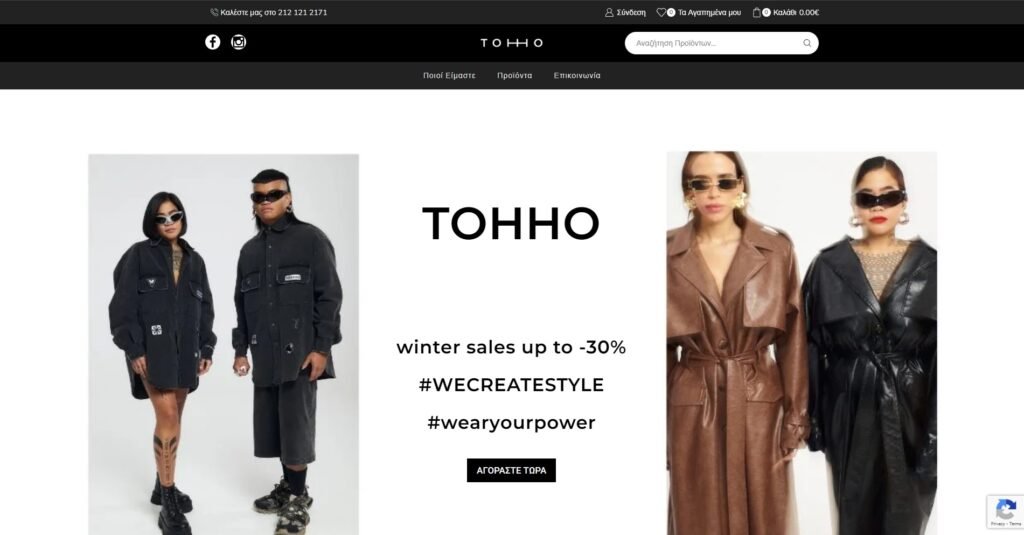The height and width of the screenshot is (535, 1024).
Task: Open the Επικοινωνία menu item
Action: (577, 76)
